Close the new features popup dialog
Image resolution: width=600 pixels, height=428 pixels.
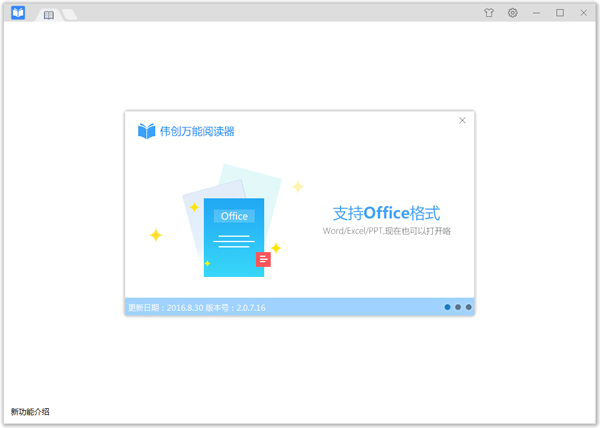click(462, 120)
